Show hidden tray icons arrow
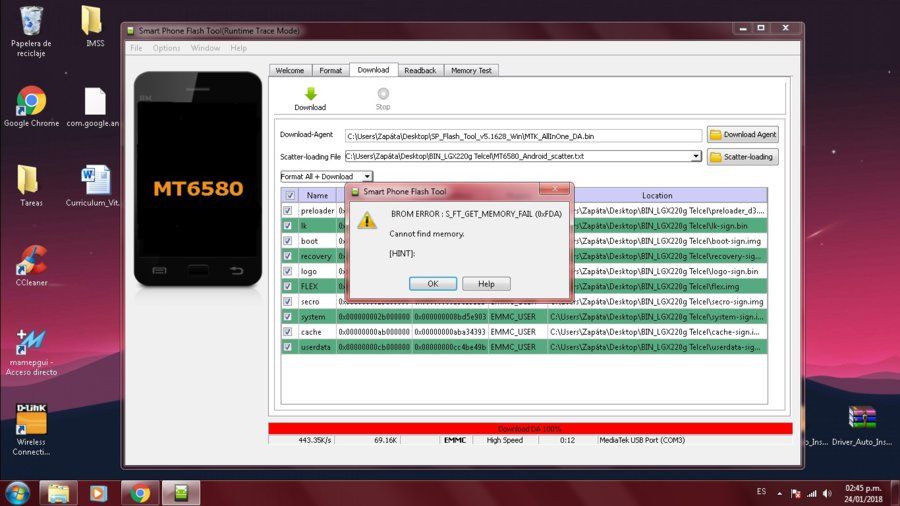 point(779,493)
